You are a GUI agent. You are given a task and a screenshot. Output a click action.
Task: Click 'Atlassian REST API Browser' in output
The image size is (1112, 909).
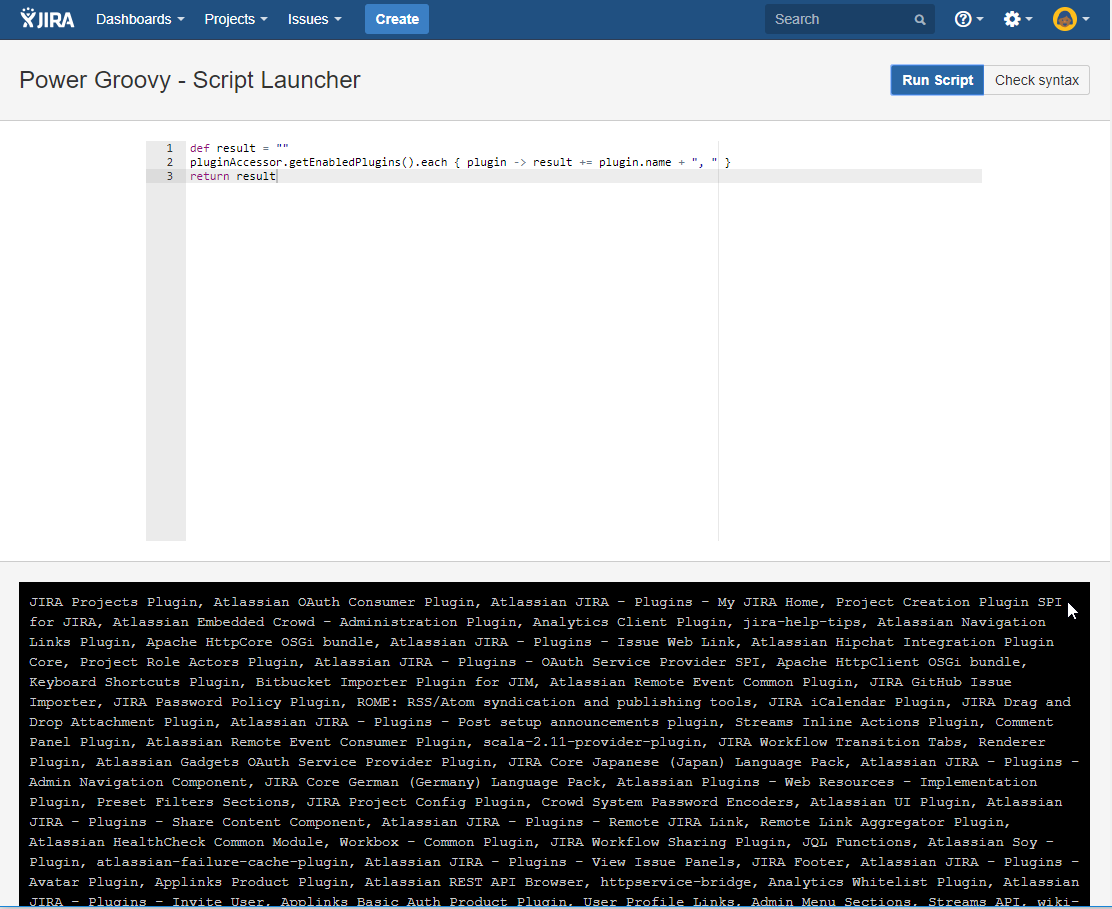(474, 882)
